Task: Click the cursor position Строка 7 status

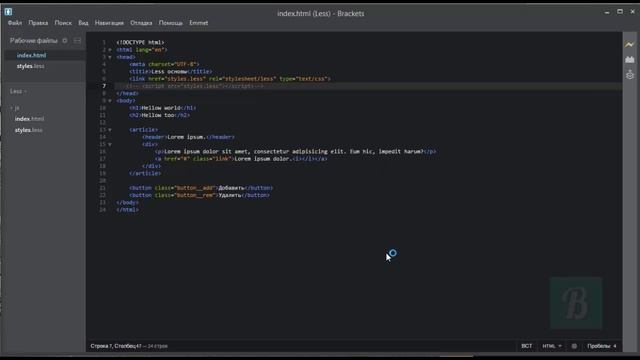Action: pyautogui.click(x=116, y=346)
